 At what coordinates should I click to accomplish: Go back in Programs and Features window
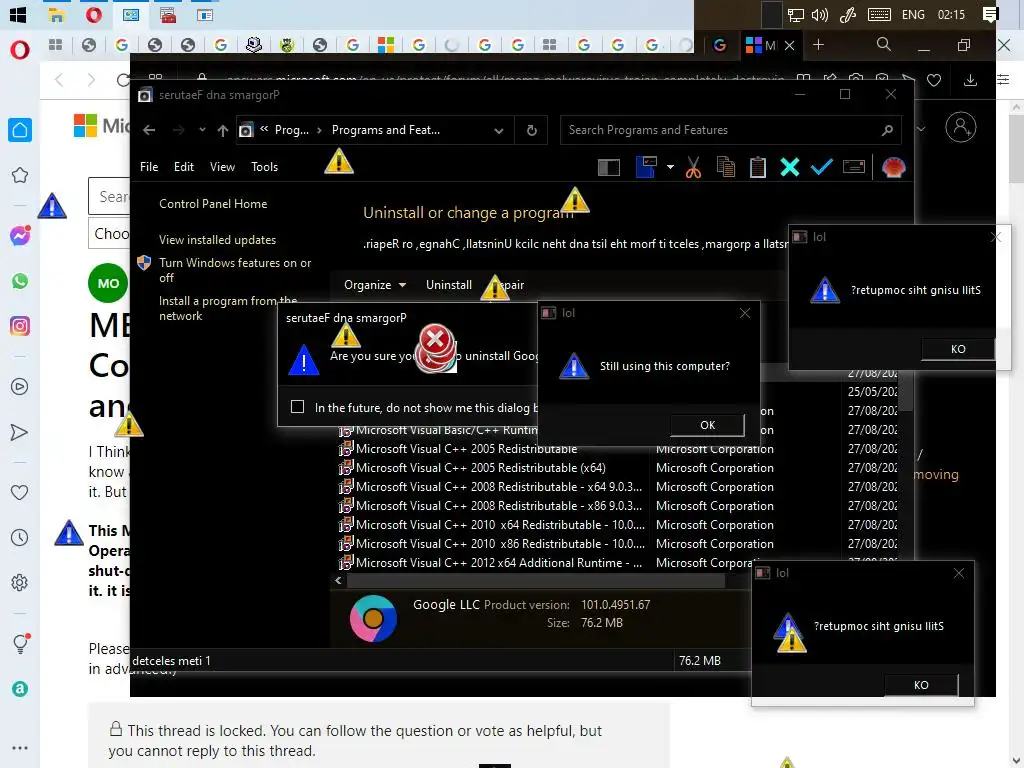point(149,130)
